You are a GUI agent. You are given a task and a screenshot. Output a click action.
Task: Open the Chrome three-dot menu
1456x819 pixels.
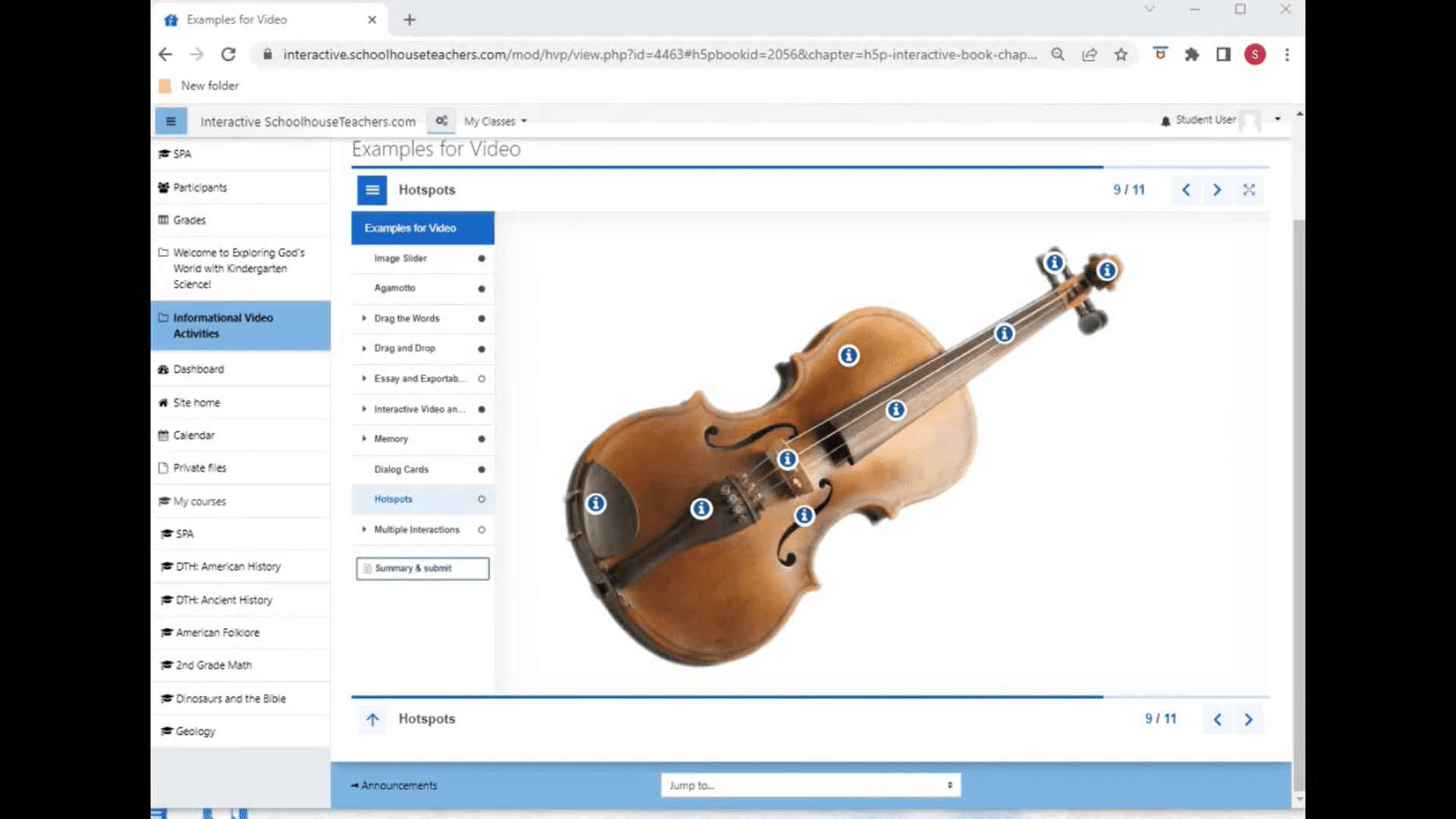pyautogui.click(x=1287, y=55)
